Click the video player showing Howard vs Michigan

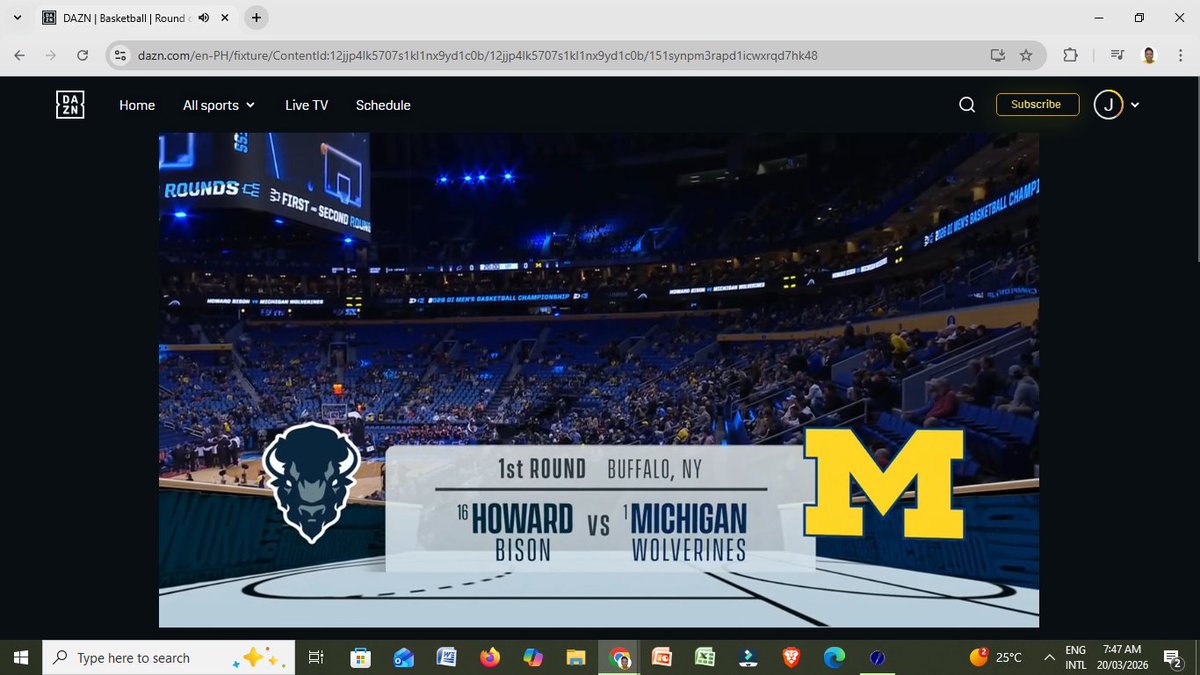(x=599, y=380)
